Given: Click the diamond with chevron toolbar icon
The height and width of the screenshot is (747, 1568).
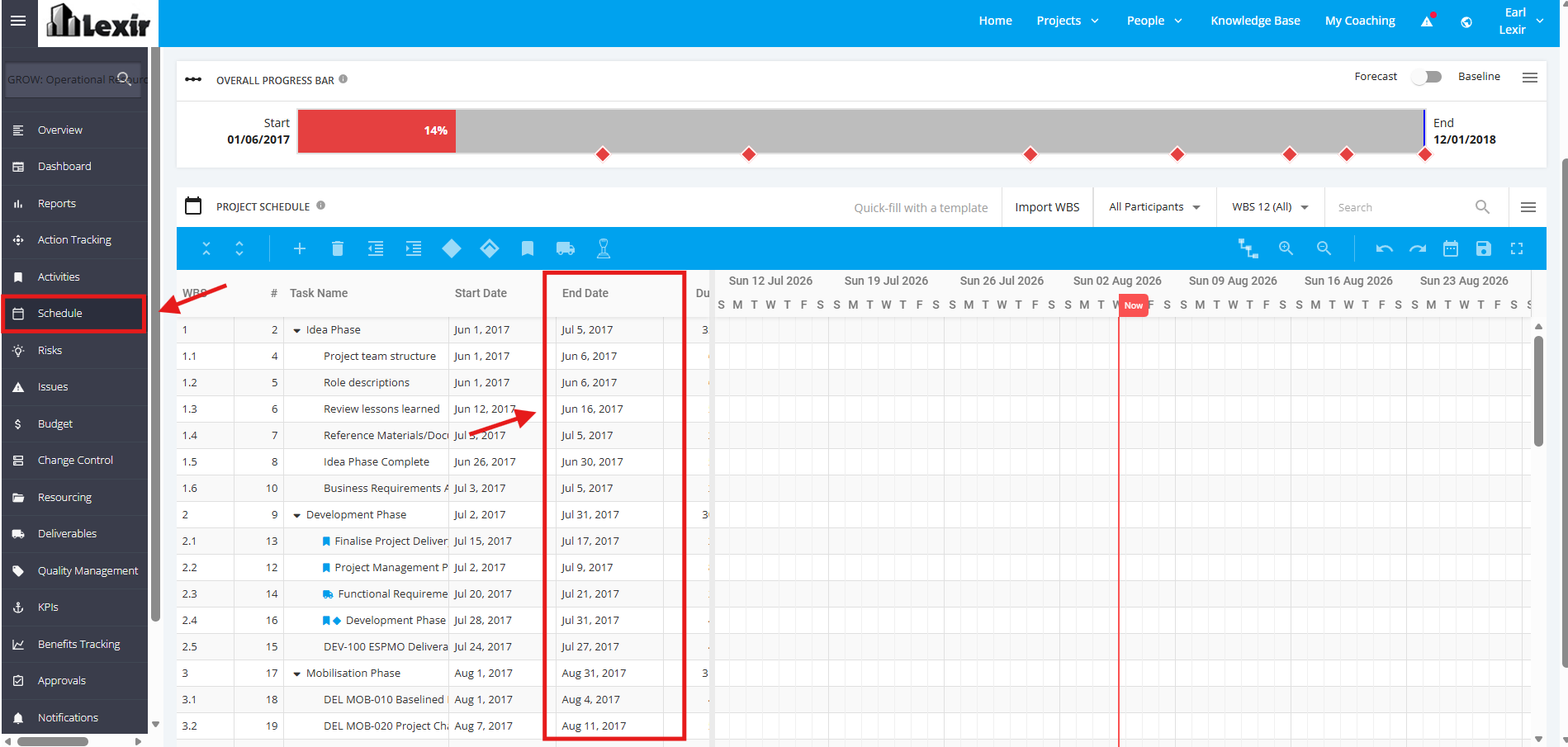Looking at the screenshot, I should (490, 248).
